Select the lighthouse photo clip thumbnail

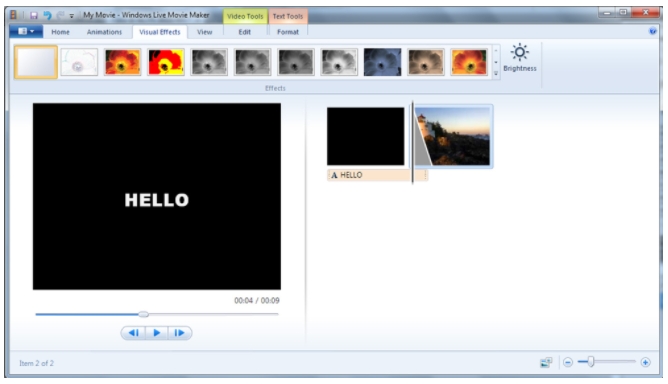452,136
